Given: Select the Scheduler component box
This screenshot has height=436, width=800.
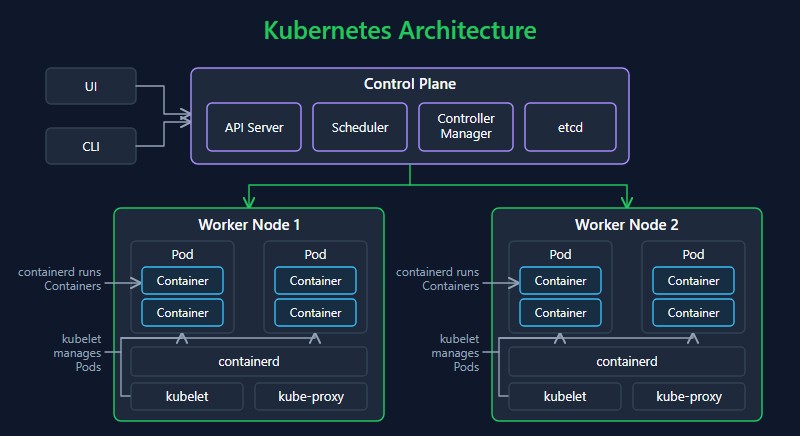Looking at the screenshot, I should [x=360, y=127].
